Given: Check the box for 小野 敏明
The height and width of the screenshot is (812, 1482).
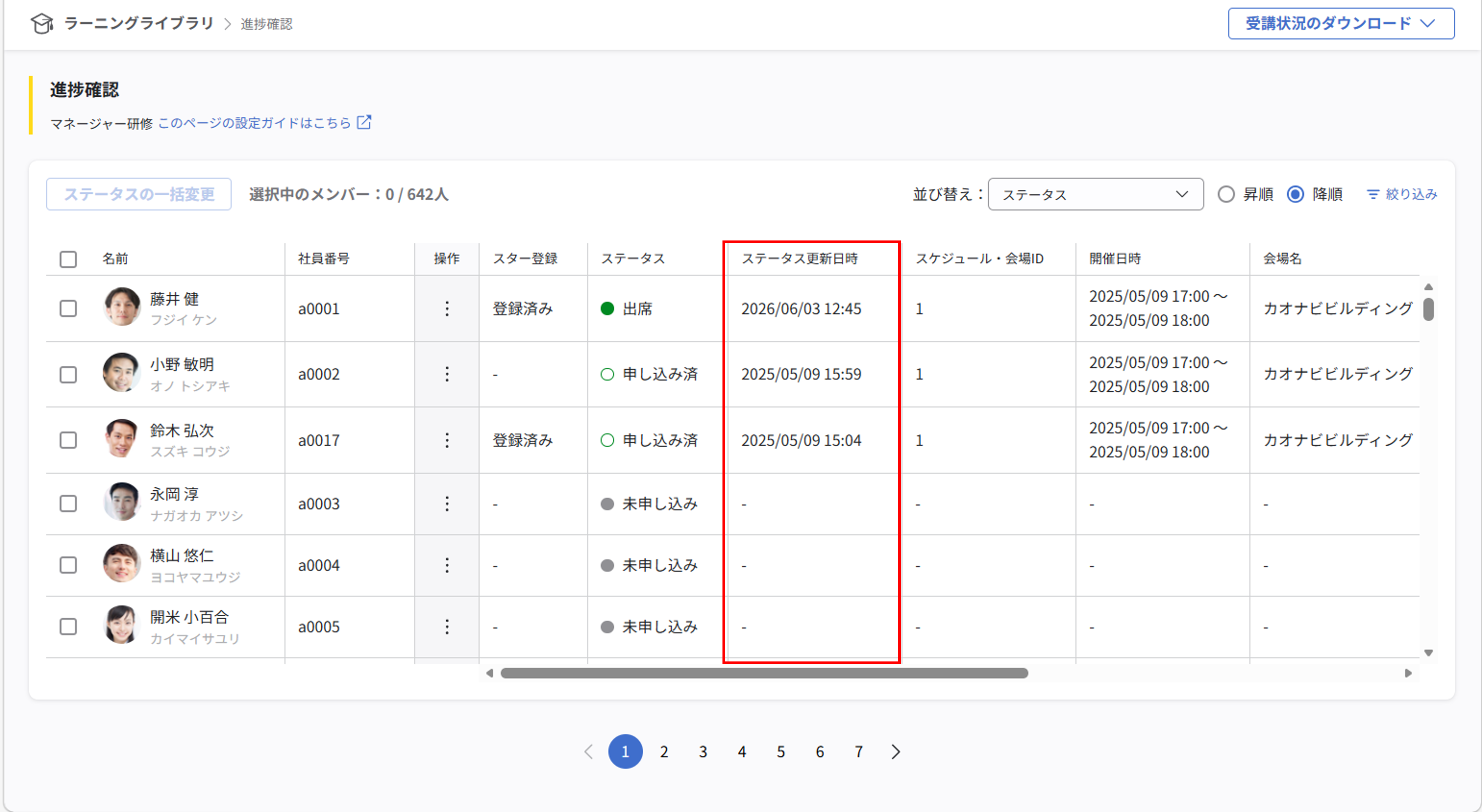Looking at the screenshot, I should (68, 375).
